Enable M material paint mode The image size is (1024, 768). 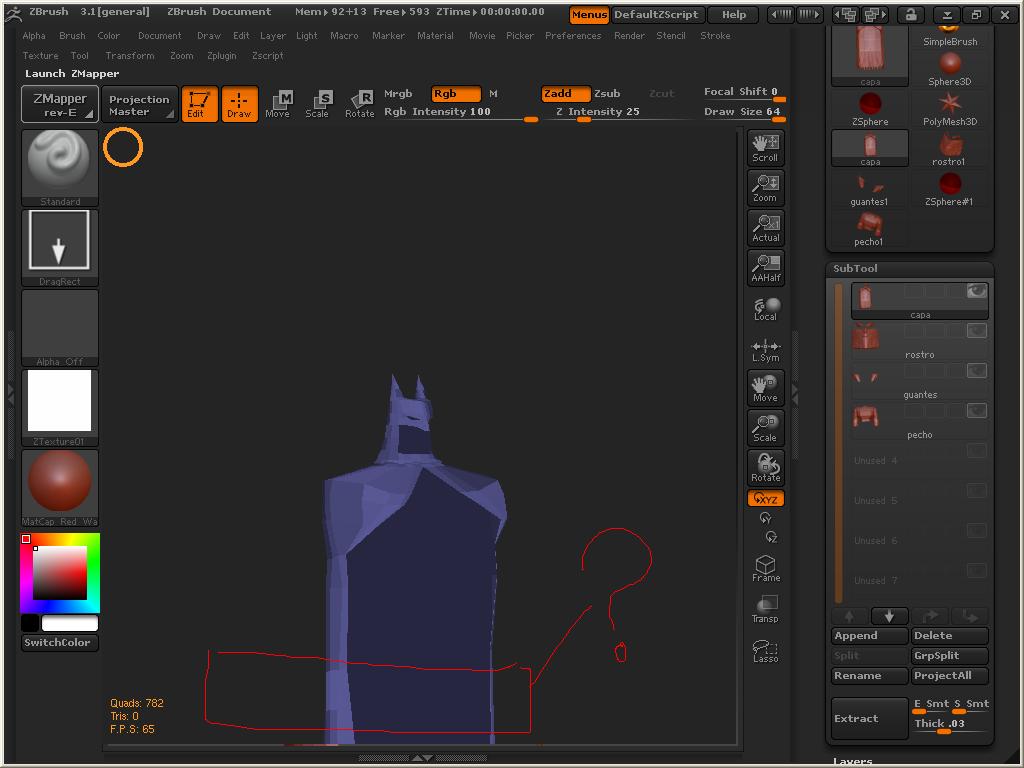(x=493, y=93)
